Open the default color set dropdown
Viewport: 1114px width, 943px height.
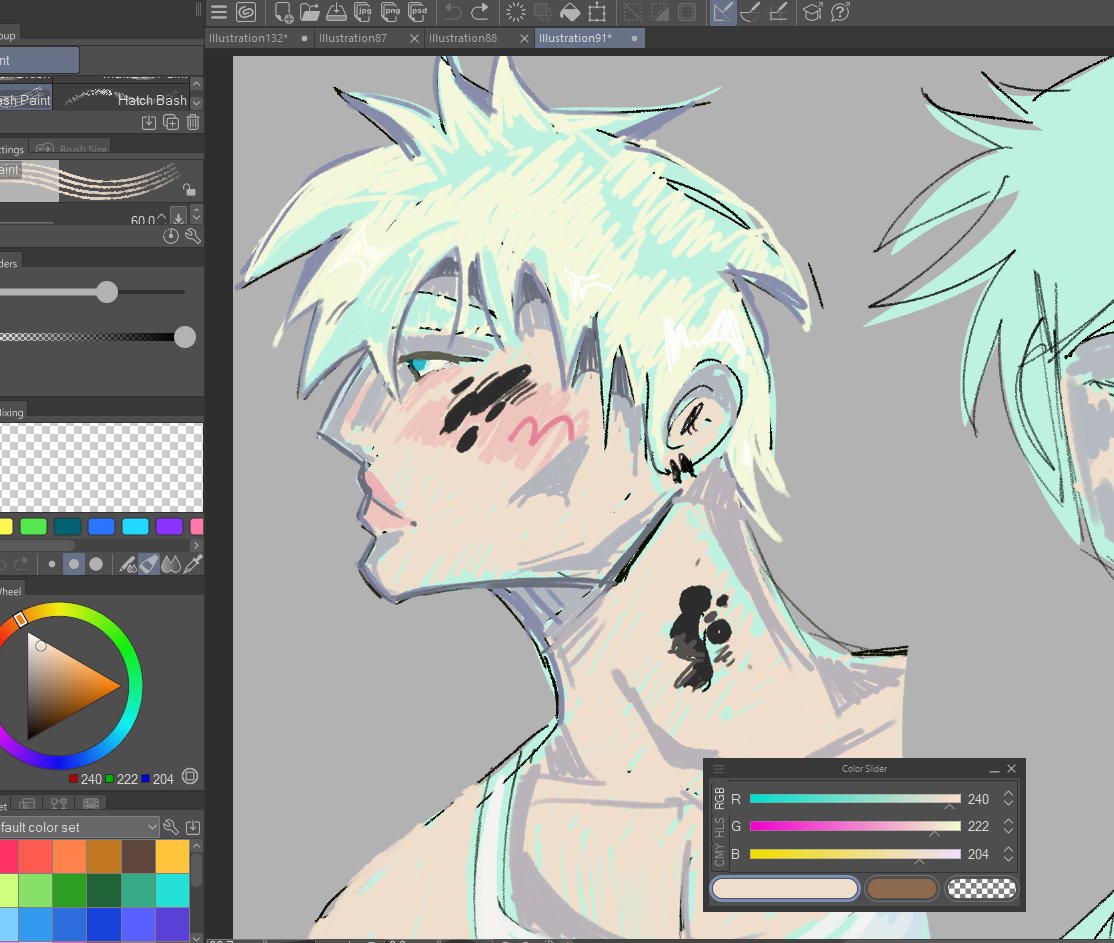pyautogui.click(x=78, y=827)
